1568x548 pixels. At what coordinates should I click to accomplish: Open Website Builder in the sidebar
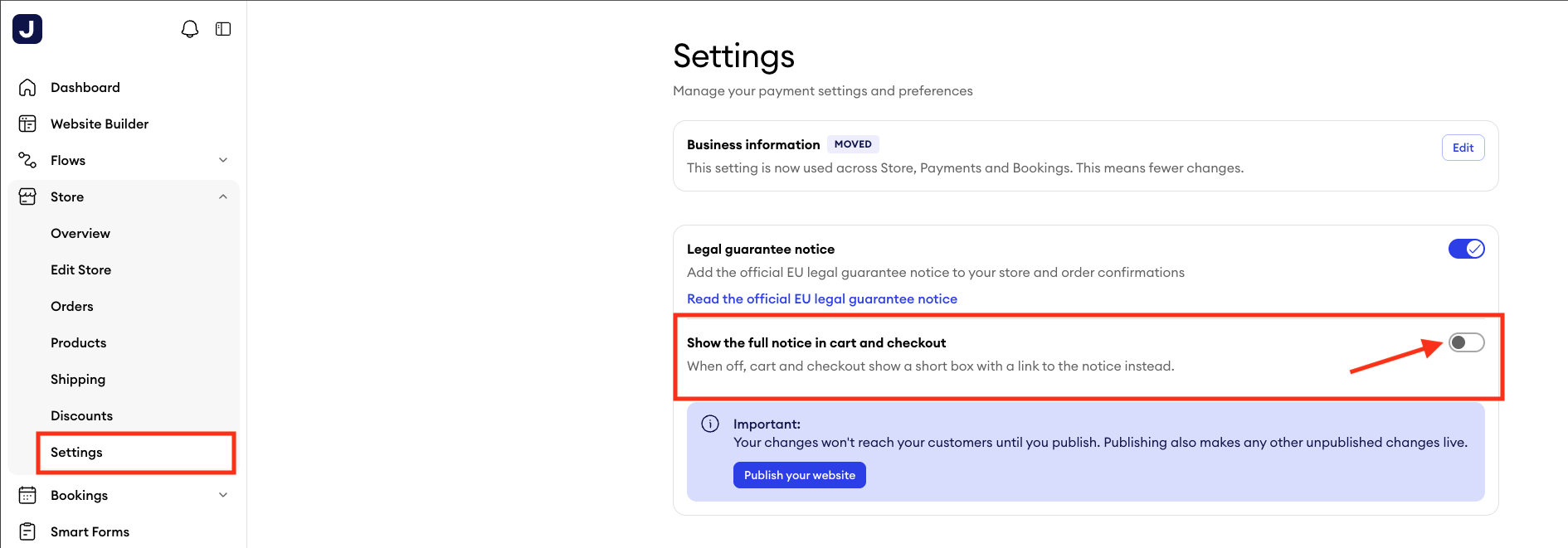[100, 124]
